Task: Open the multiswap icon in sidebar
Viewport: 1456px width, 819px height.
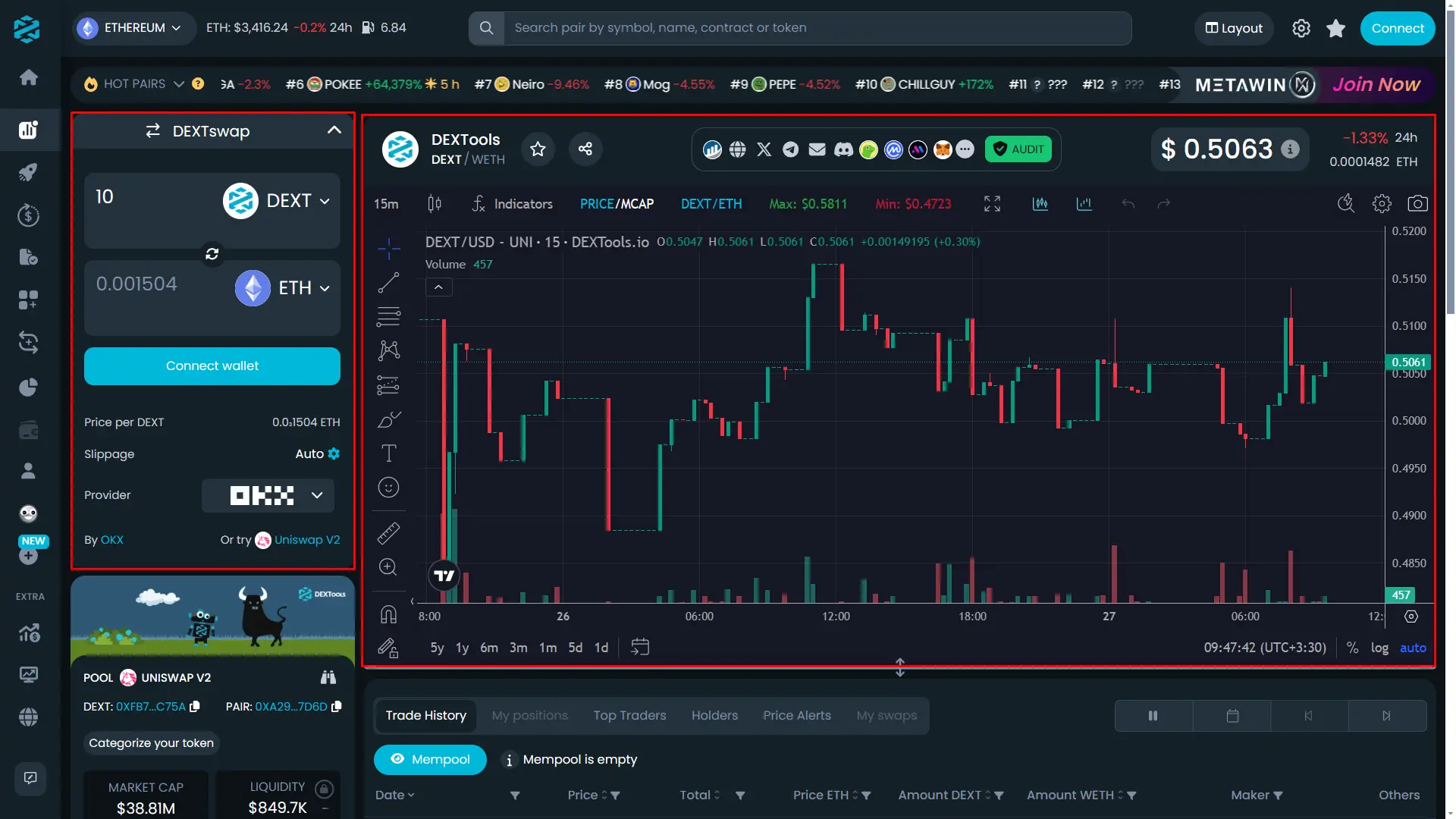Action: [x=29, y=343]
